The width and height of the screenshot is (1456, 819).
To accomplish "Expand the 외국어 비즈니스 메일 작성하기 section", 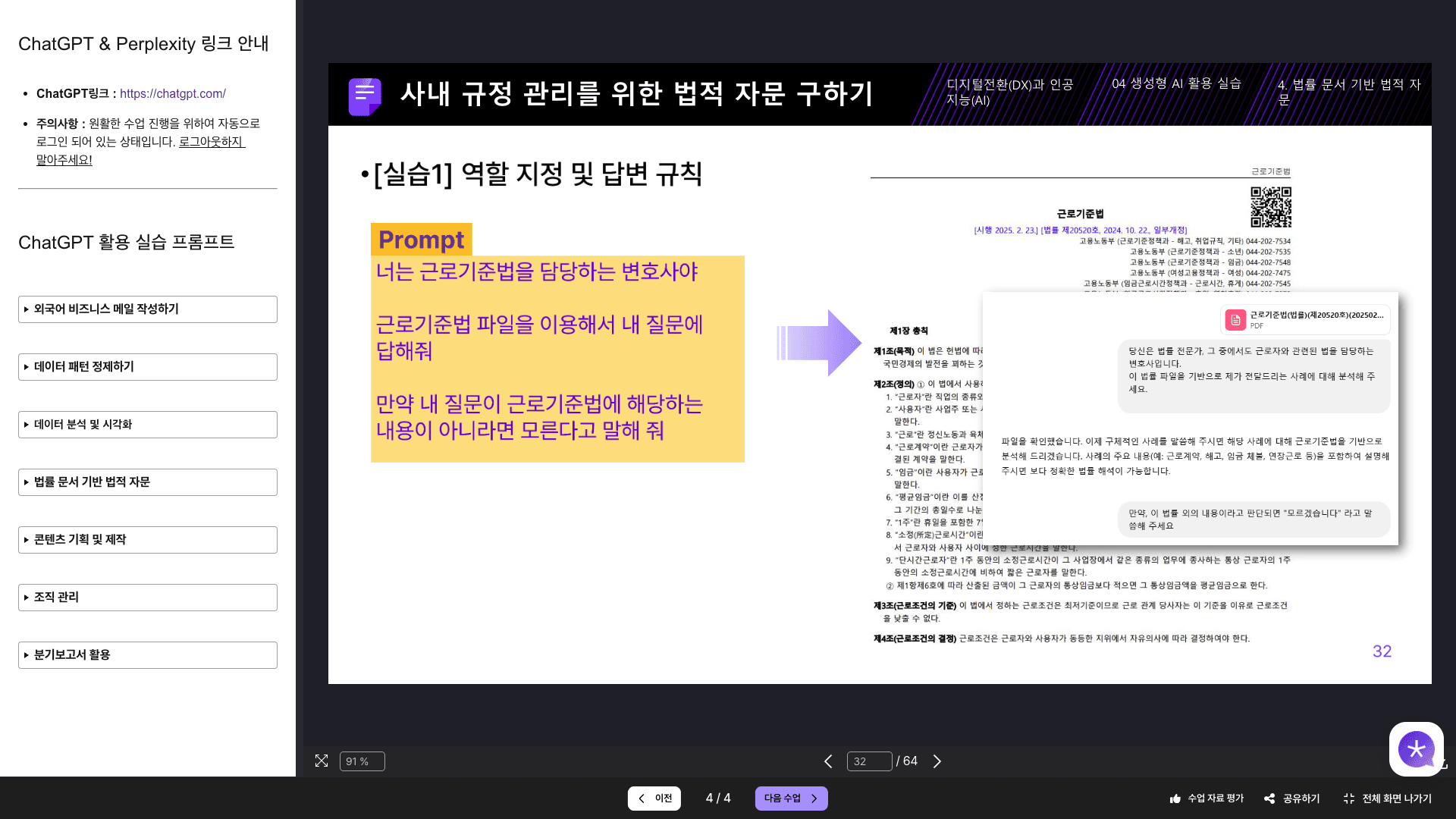I will (x=147, y=309).
